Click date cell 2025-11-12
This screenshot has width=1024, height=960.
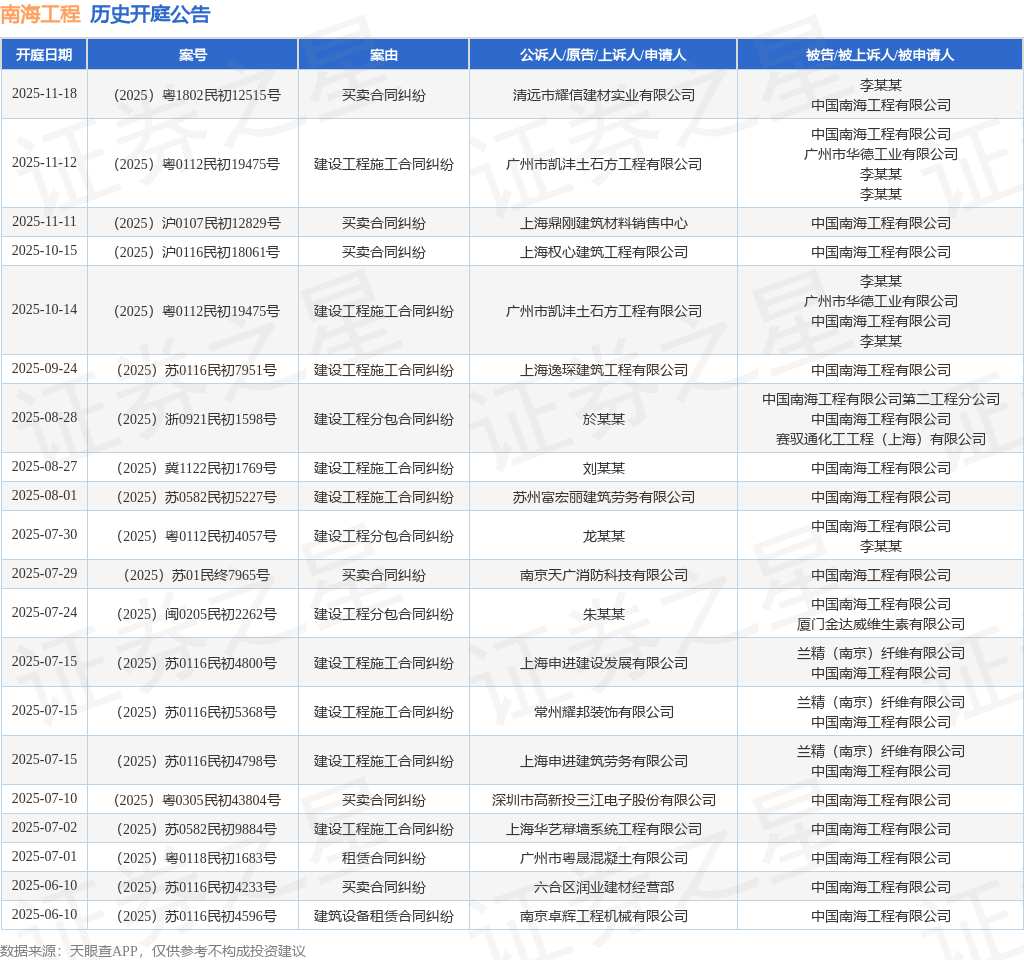pyautogui.click(x=44, y=163)
